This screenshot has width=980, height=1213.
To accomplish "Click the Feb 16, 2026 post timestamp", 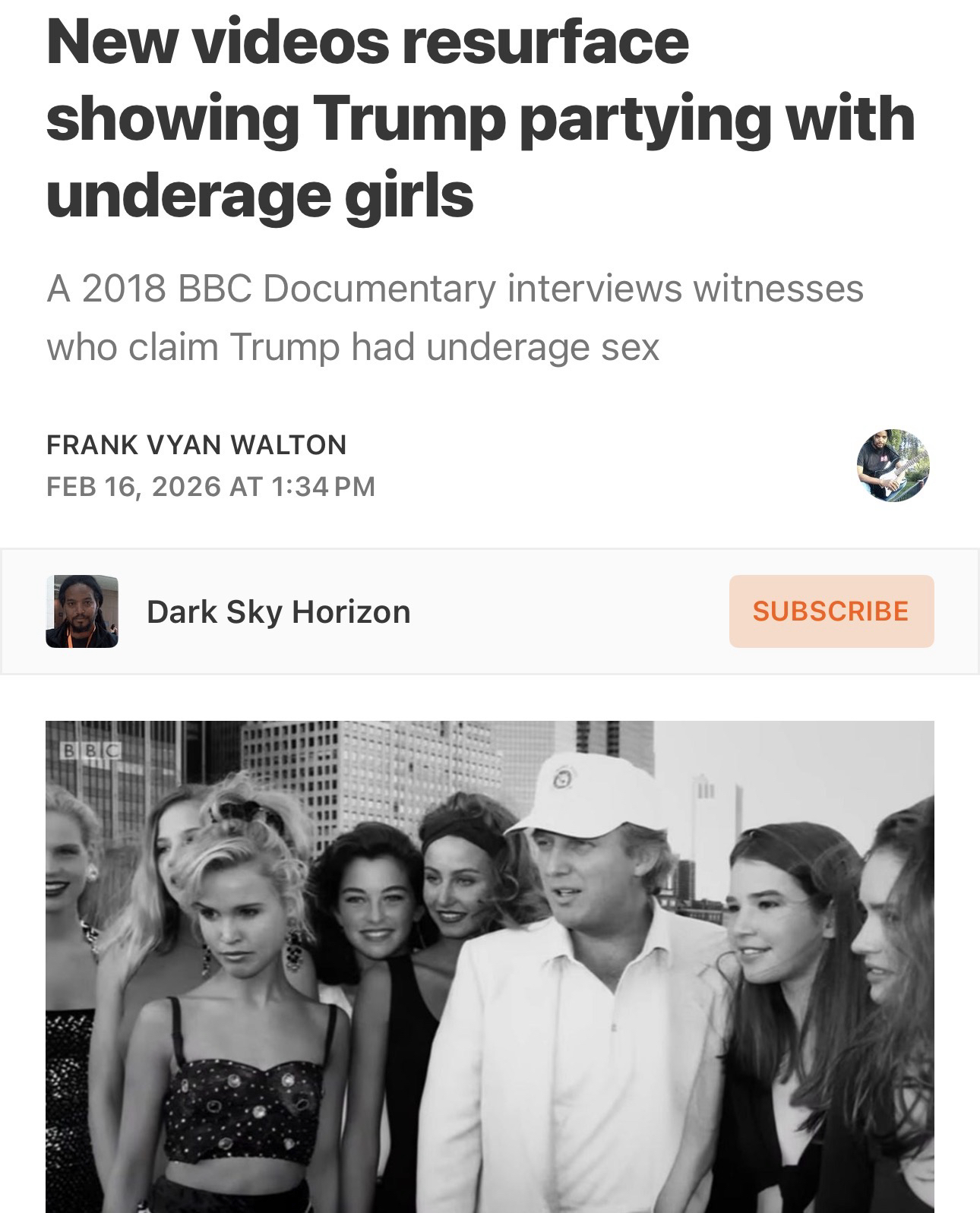I will (210, 486).
